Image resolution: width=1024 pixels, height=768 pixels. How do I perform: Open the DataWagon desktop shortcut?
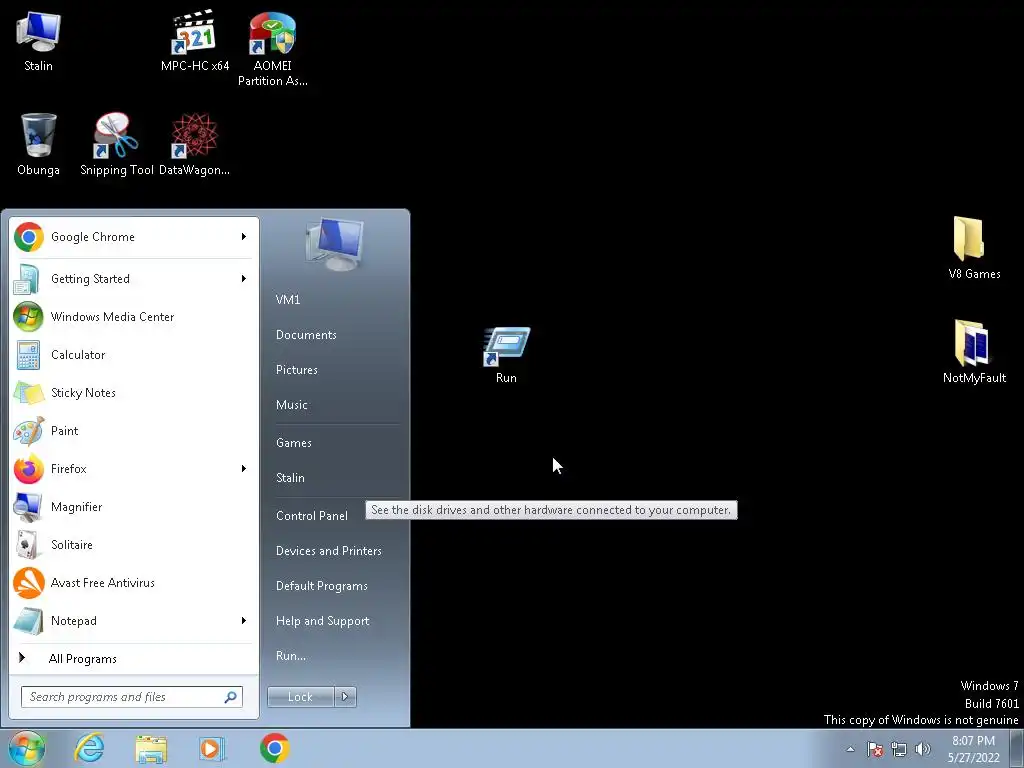point(194,145)
